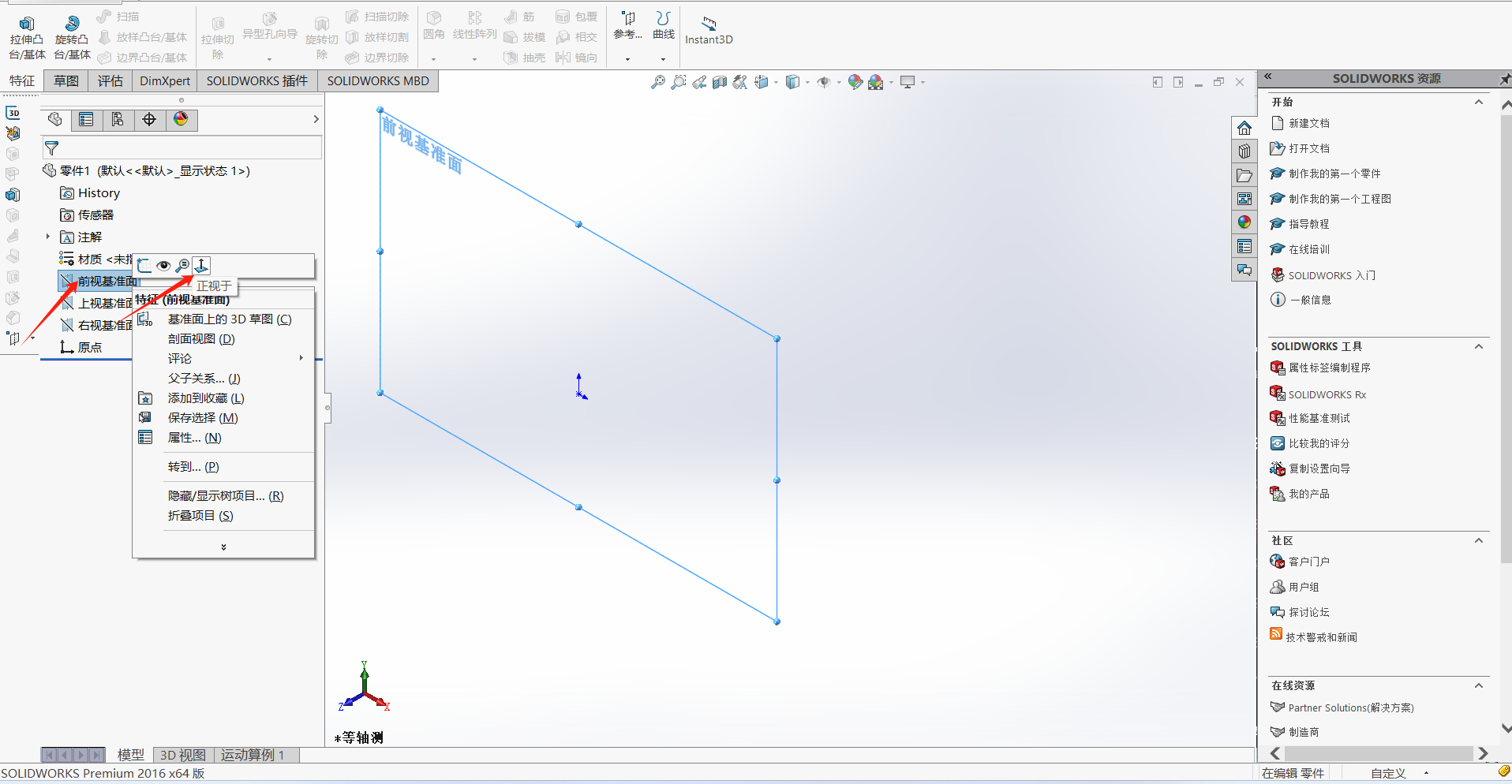Open the 曲线 curves tool
This screenshot has height=784, width=1512.
tap(664, 26)
